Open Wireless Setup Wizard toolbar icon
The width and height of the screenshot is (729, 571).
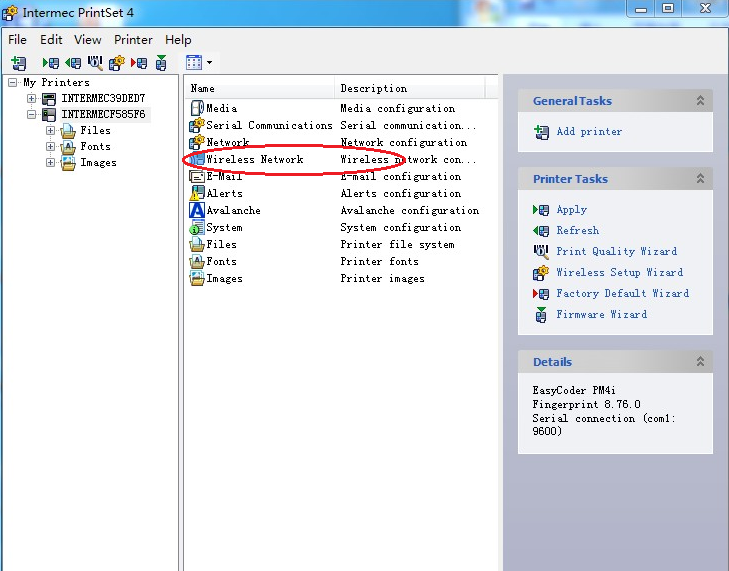[x=117, y=63]
